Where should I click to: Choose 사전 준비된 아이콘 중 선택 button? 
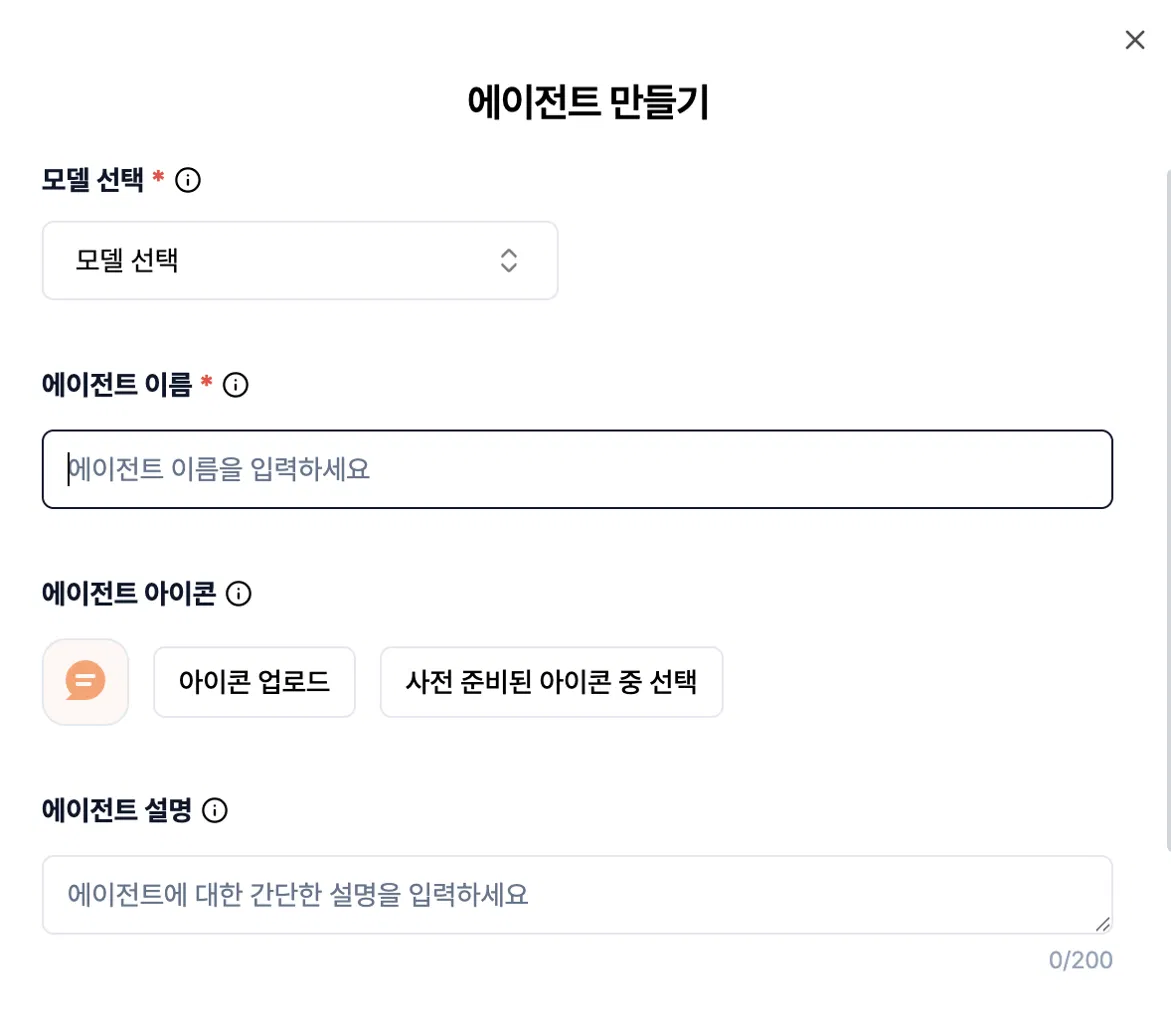[x=551, y=682]
